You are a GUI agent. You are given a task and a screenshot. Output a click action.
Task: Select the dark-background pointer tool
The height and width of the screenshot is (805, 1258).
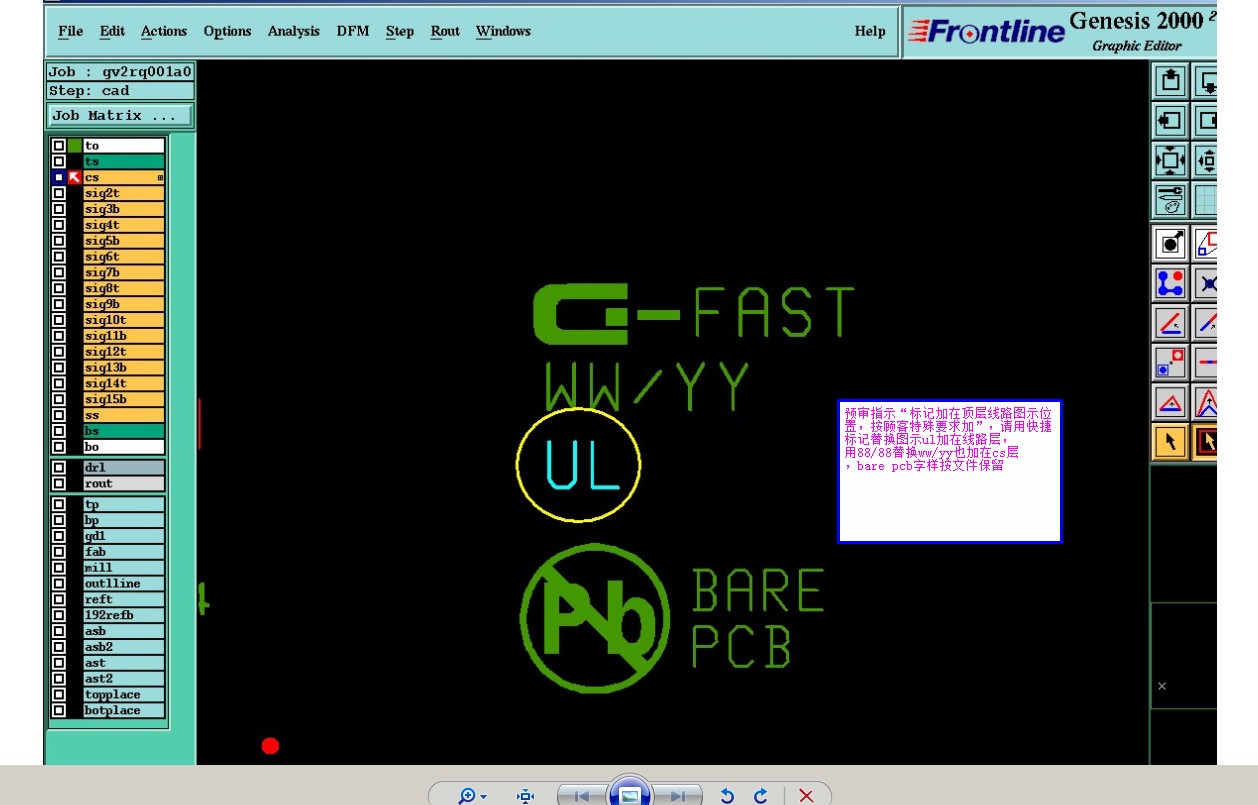tap(1206, 441)
